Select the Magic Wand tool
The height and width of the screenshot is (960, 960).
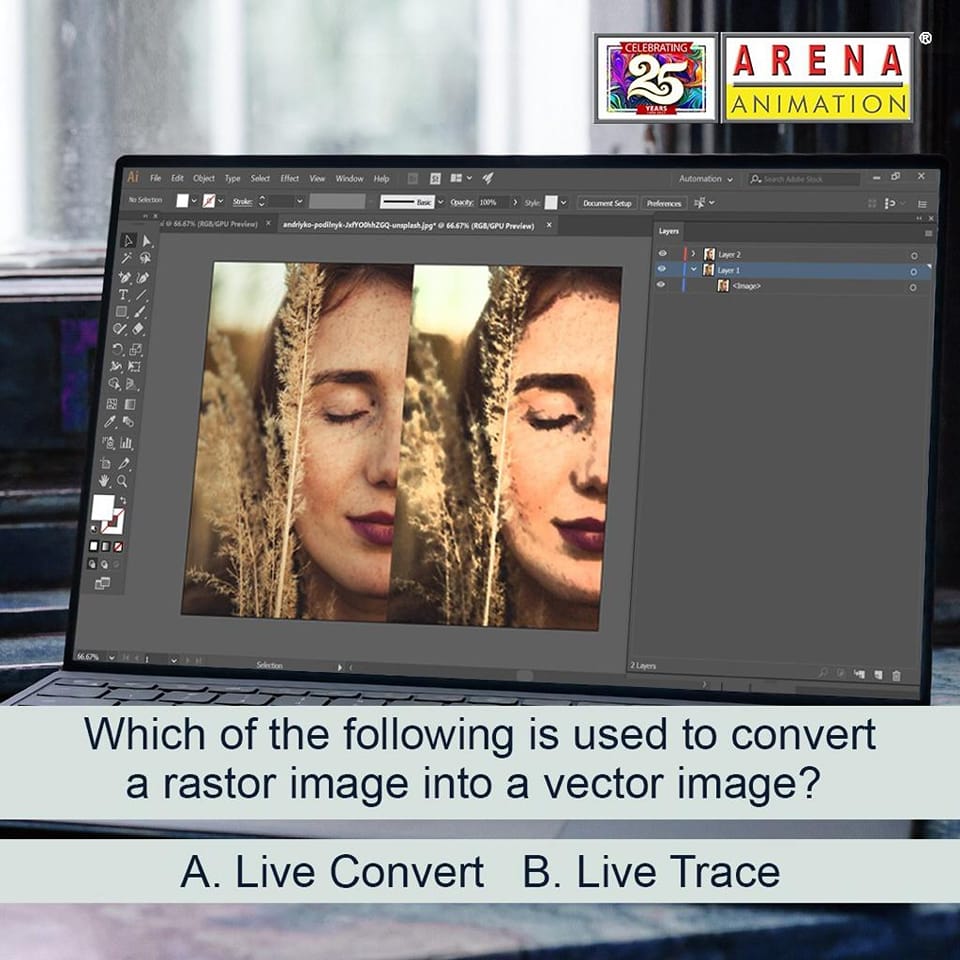point(127,258)
